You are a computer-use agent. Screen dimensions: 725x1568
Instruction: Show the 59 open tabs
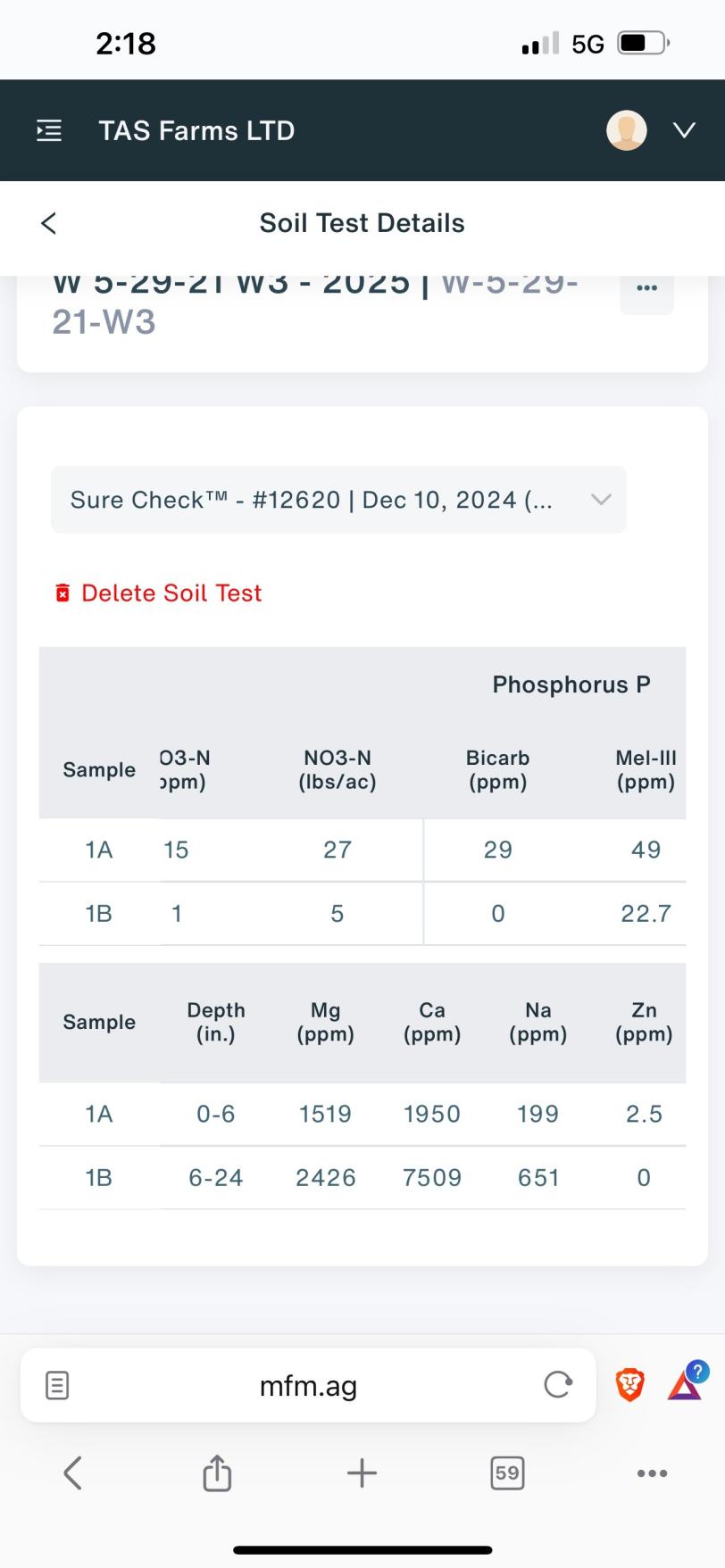(507, 1473)
